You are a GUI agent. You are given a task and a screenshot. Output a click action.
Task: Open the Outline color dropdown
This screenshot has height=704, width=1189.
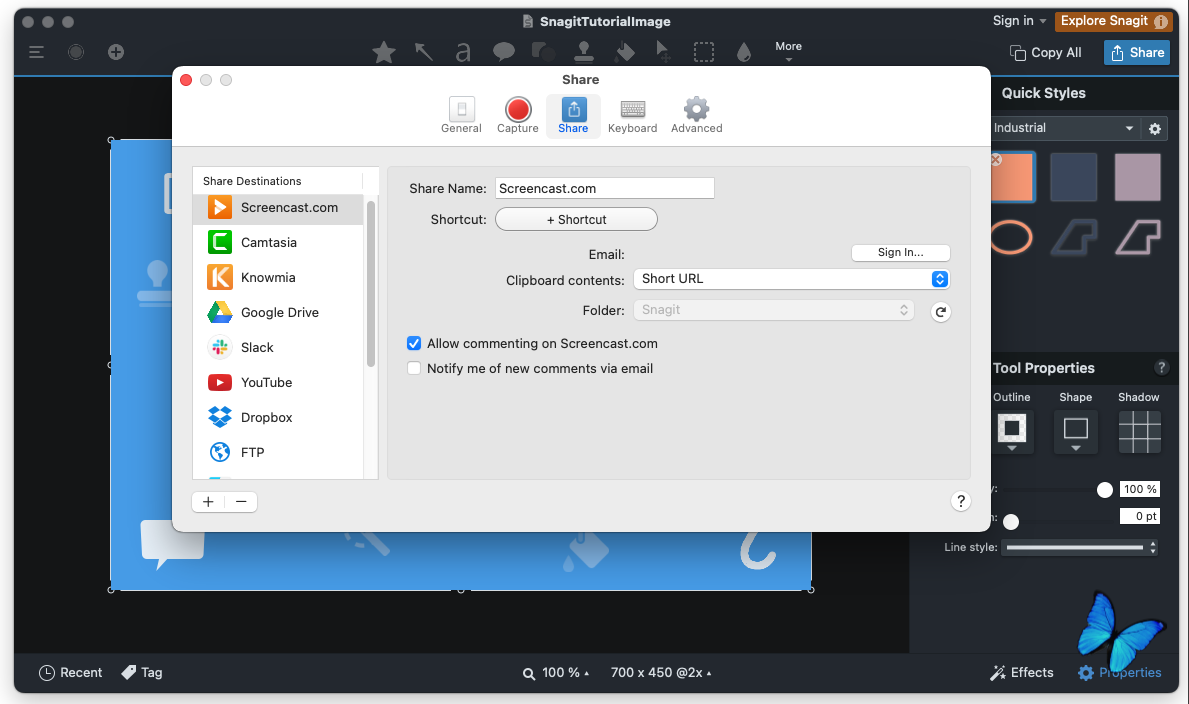[1012, 432]
